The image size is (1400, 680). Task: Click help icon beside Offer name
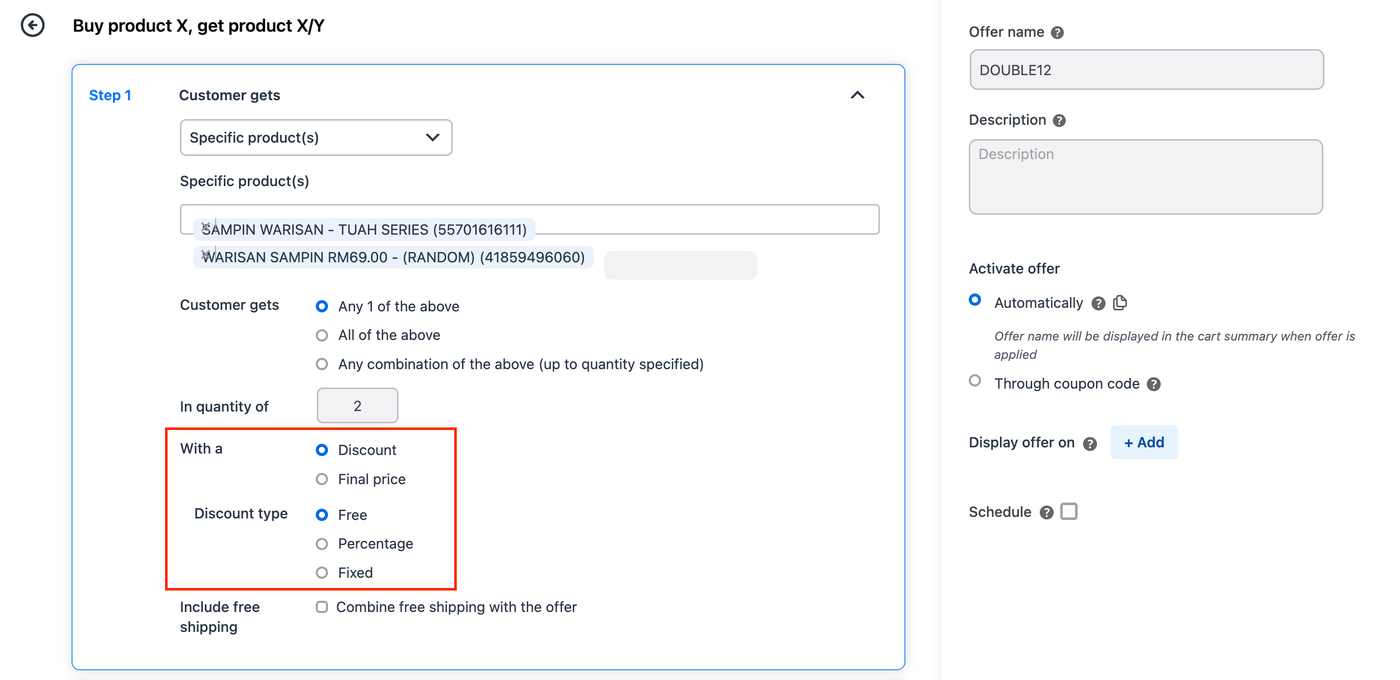tap(1057, 33)
